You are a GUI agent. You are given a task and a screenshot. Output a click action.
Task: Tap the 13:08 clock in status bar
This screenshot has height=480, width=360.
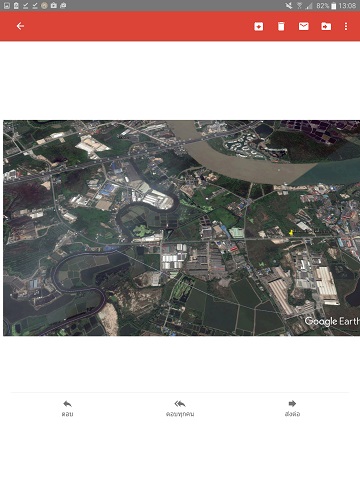click(347, 6)
